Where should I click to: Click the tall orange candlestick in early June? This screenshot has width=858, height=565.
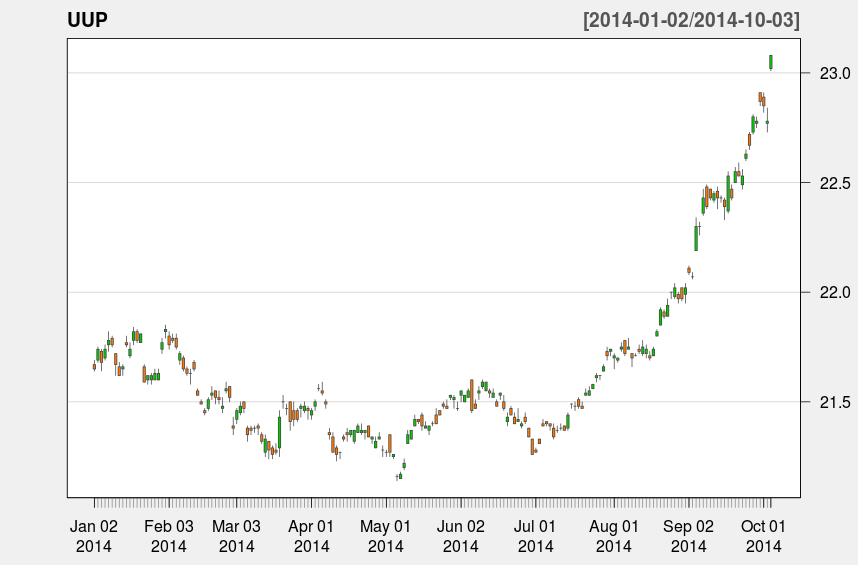[x=472, y=395]
